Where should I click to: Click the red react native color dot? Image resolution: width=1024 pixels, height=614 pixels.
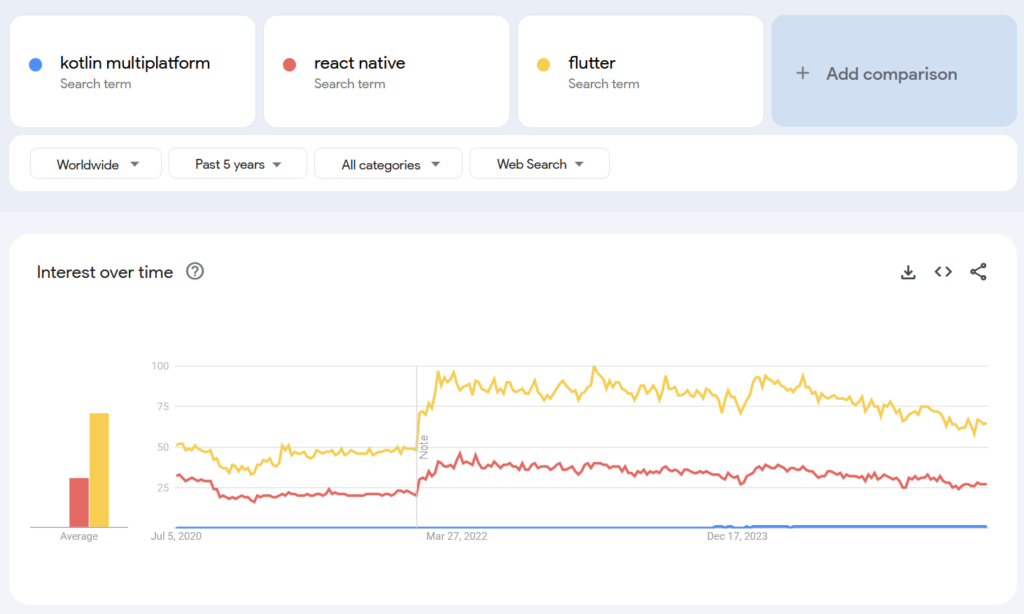pos(289,64)
